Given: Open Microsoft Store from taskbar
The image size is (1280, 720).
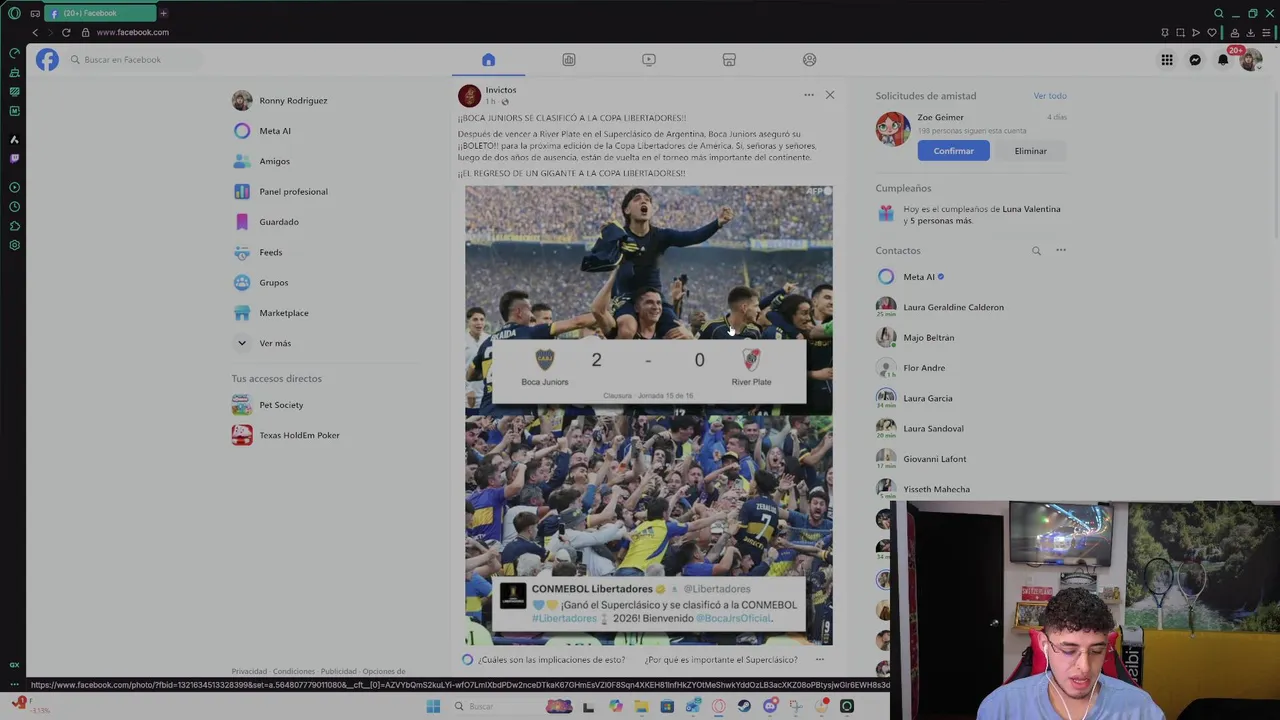Looking at the screenshot, I should pyautogui.click(x=667, y=706).
